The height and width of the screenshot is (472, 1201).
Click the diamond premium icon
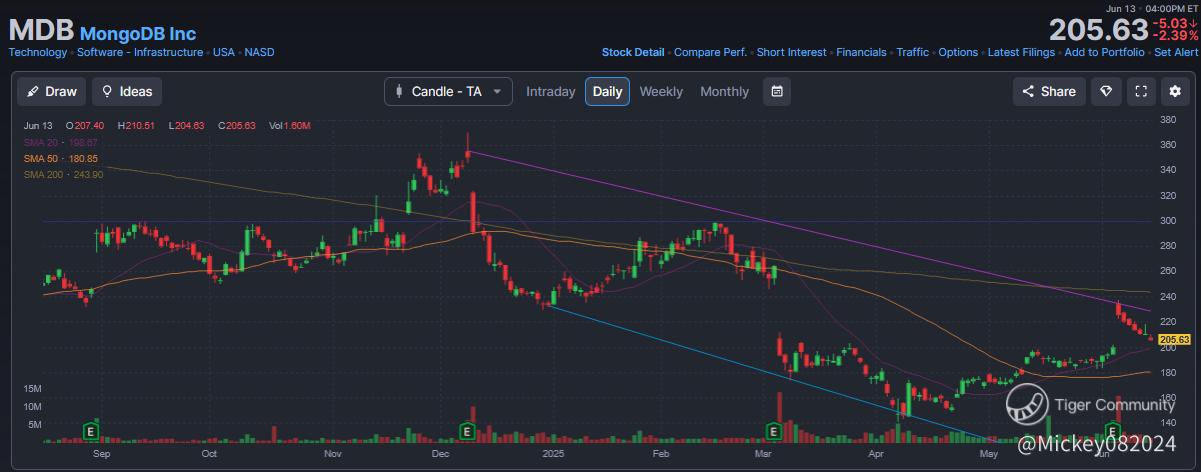pos(1106,91)
